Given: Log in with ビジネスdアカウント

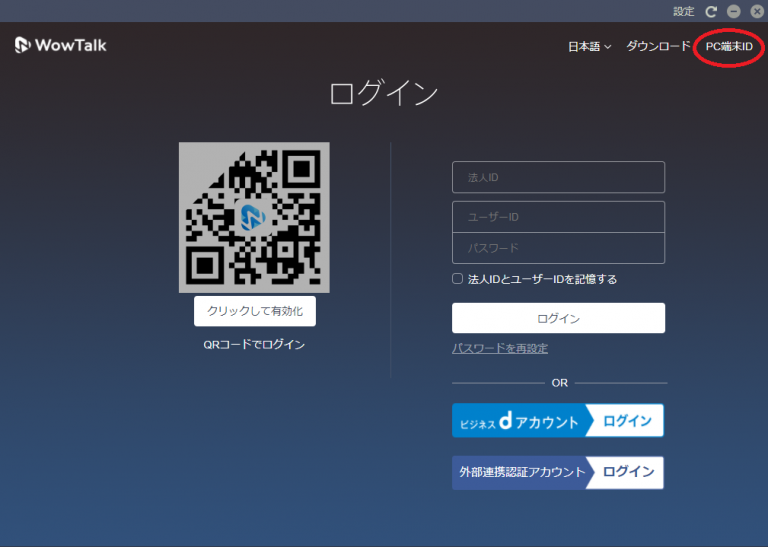Looking at the screenshot, I should click(x=558, y=420).
